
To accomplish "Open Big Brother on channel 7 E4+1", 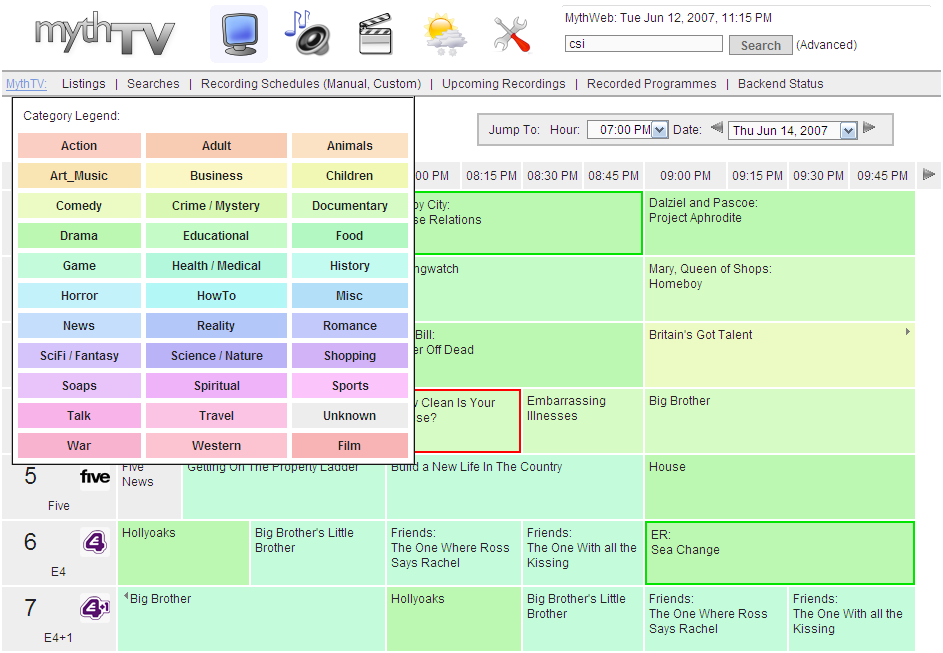I will point(251,619).
